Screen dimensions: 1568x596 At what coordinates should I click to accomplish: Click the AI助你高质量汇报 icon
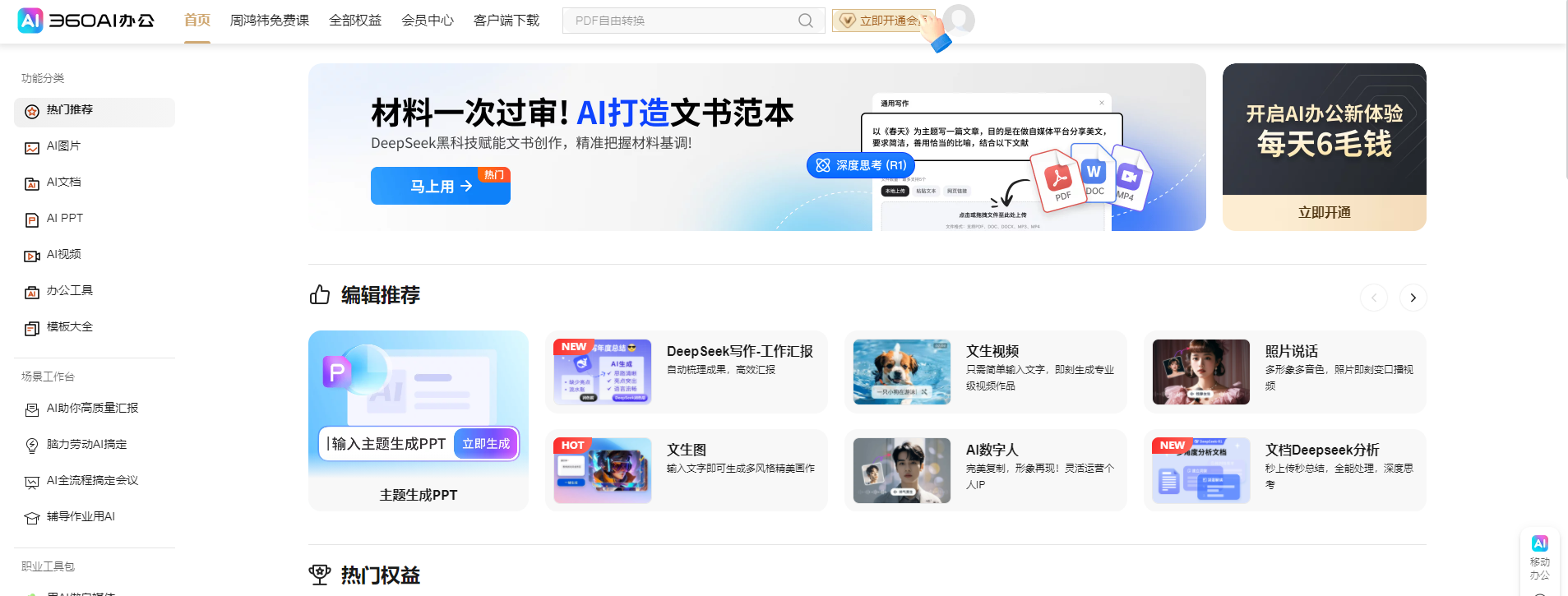32,410
